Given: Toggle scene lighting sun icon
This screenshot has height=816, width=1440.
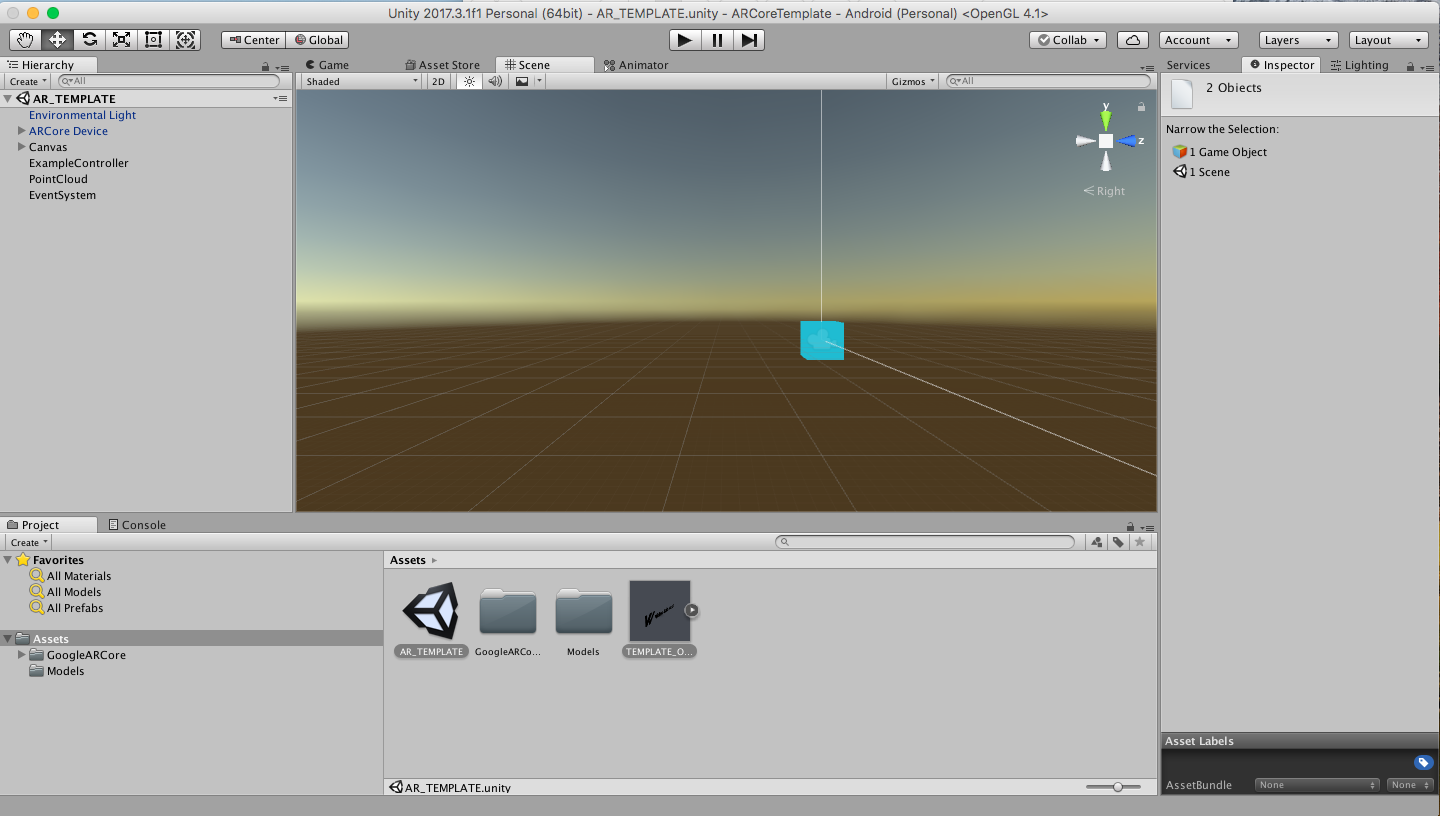Looking at the screenshot, I should coord(469,82).
